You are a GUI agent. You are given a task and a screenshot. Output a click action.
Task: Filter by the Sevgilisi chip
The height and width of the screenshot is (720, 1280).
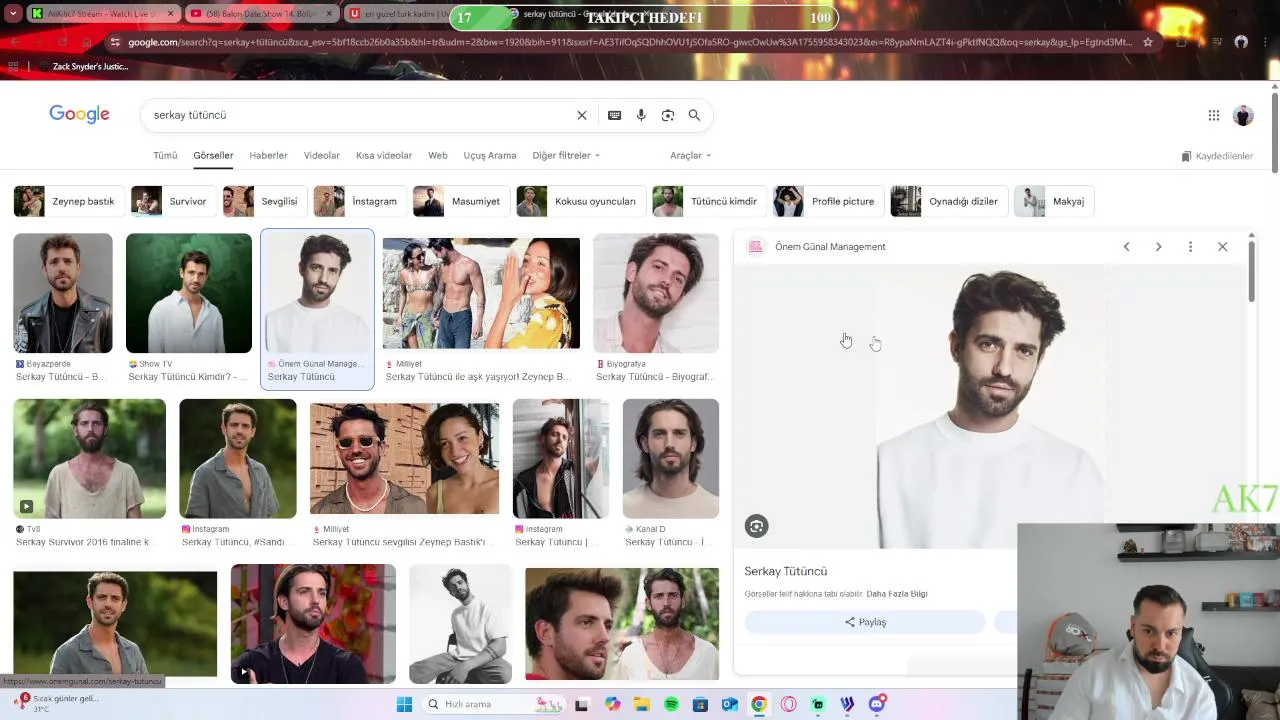coord(264,201)
